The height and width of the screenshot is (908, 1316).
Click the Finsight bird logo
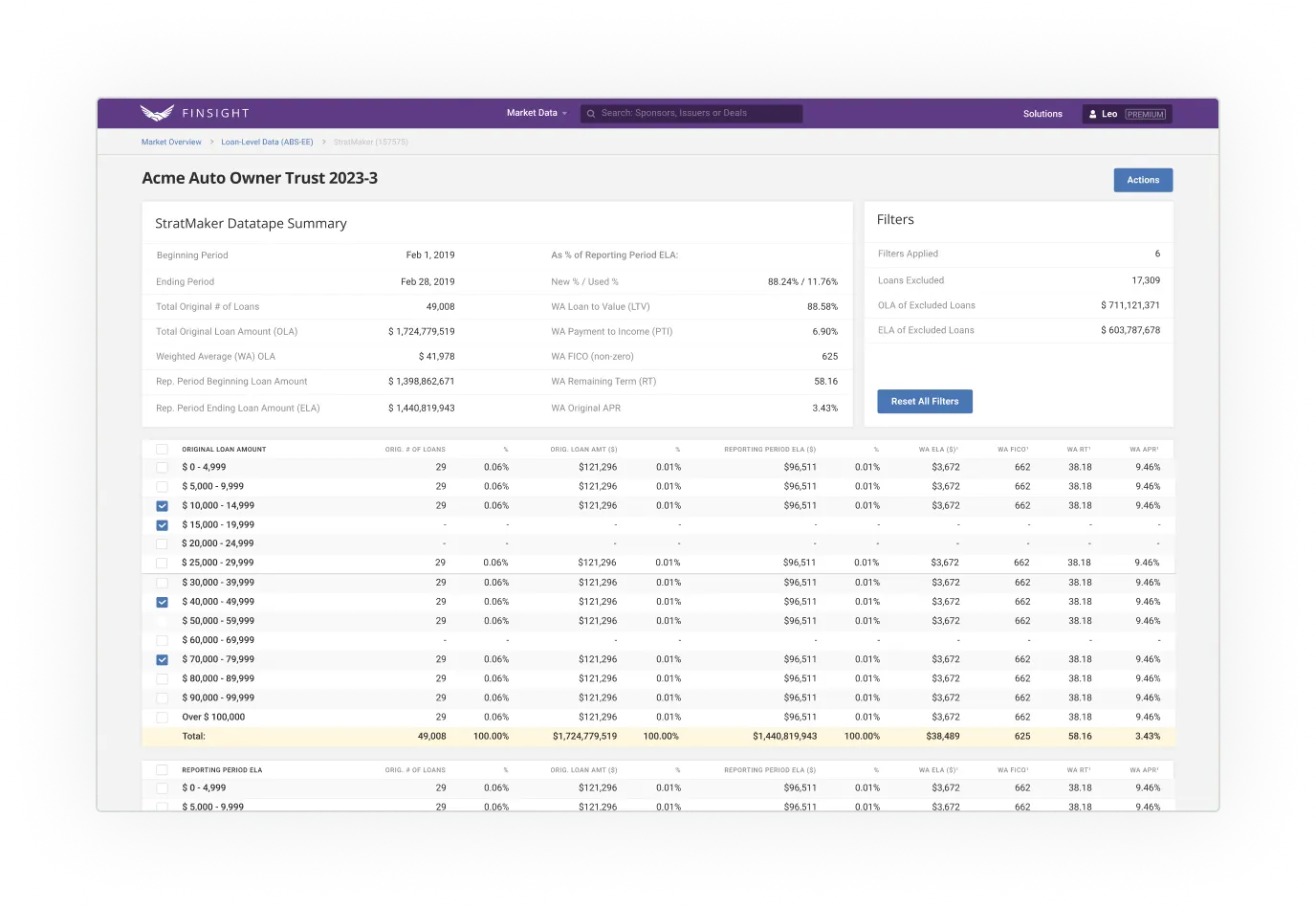coord(157,113)
